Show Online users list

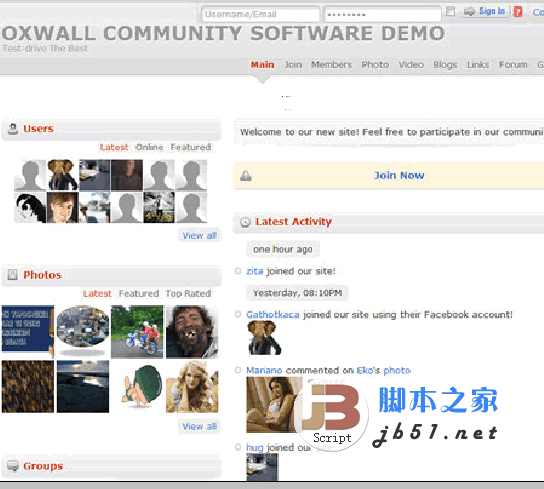click(150, 147)
